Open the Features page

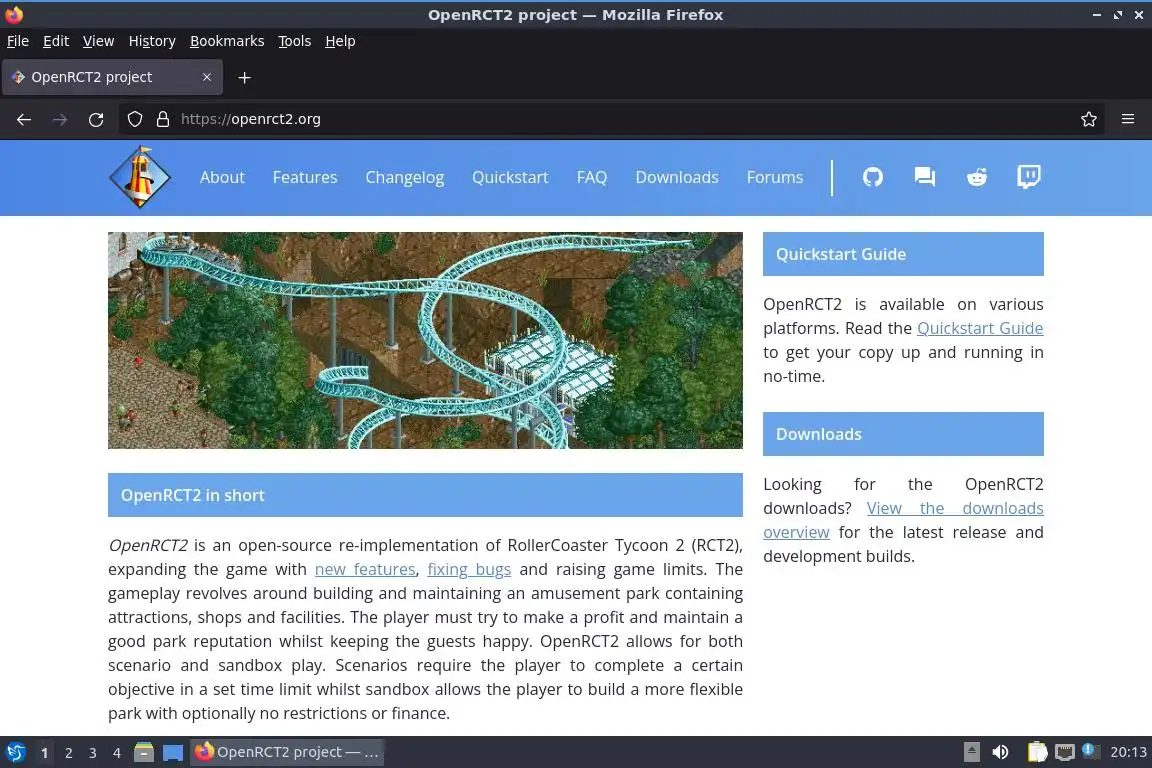pos(305,177)
